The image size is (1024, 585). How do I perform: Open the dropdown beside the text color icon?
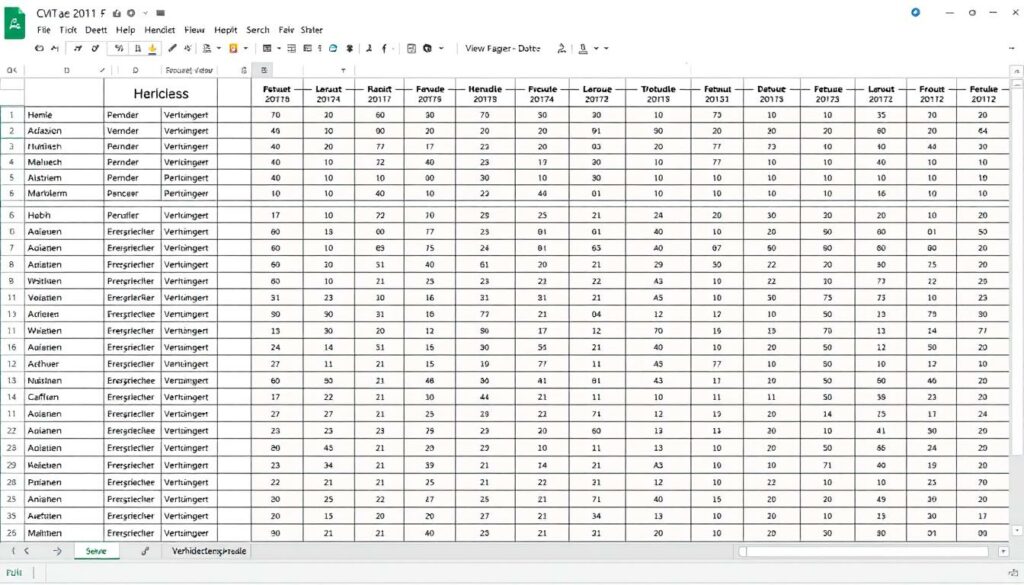[596, 48]
